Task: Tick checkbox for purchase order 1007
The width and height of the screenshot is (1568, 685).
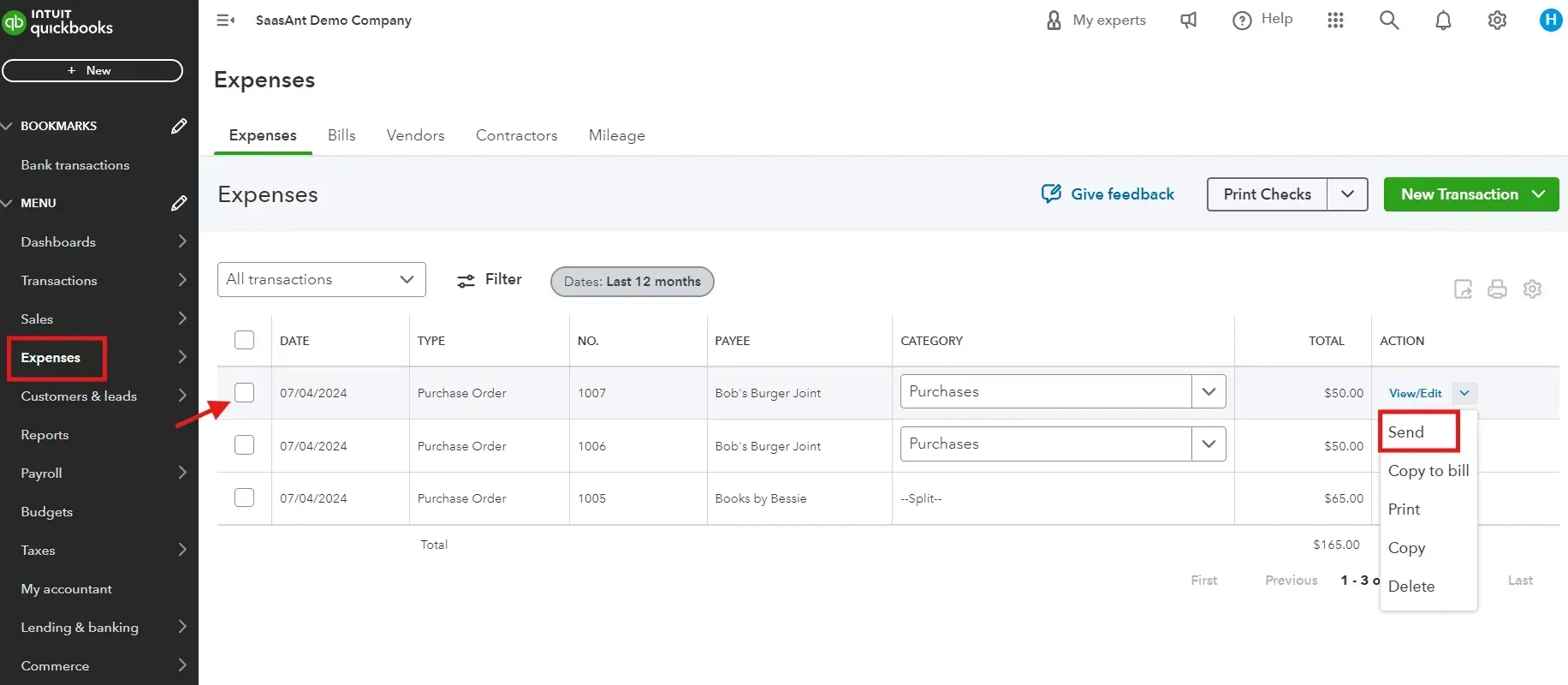Action: (x=244, y=392)
